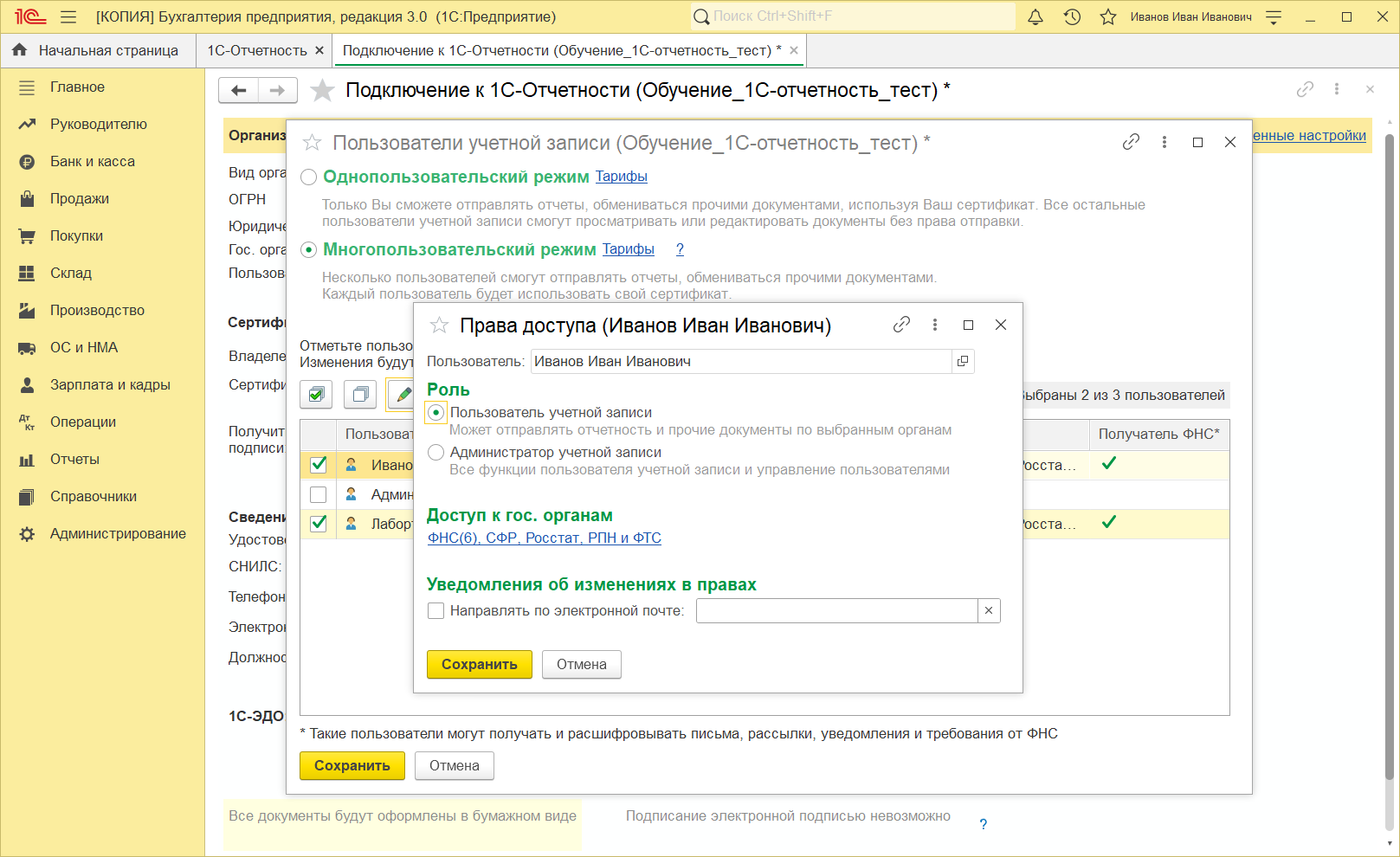Open Тарифы link for single-user mode
Viewport: 1400px width, 857px height.
coord(622,177)
